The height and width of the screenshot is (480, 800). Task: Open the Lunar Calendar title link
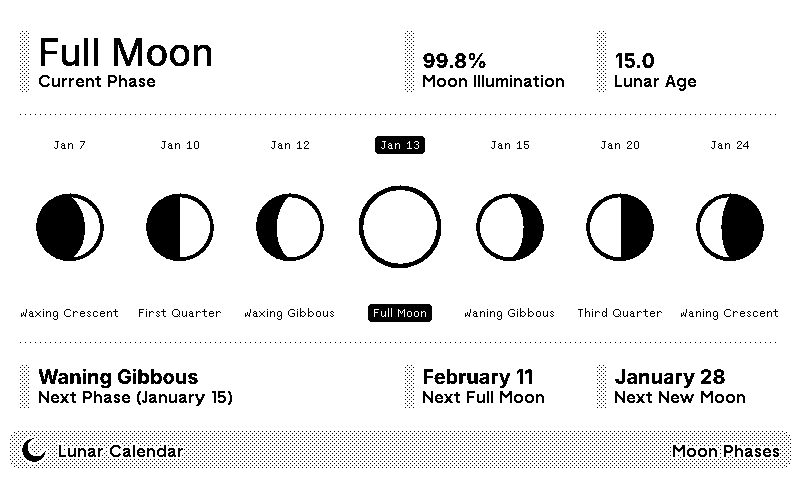[121, 451]
